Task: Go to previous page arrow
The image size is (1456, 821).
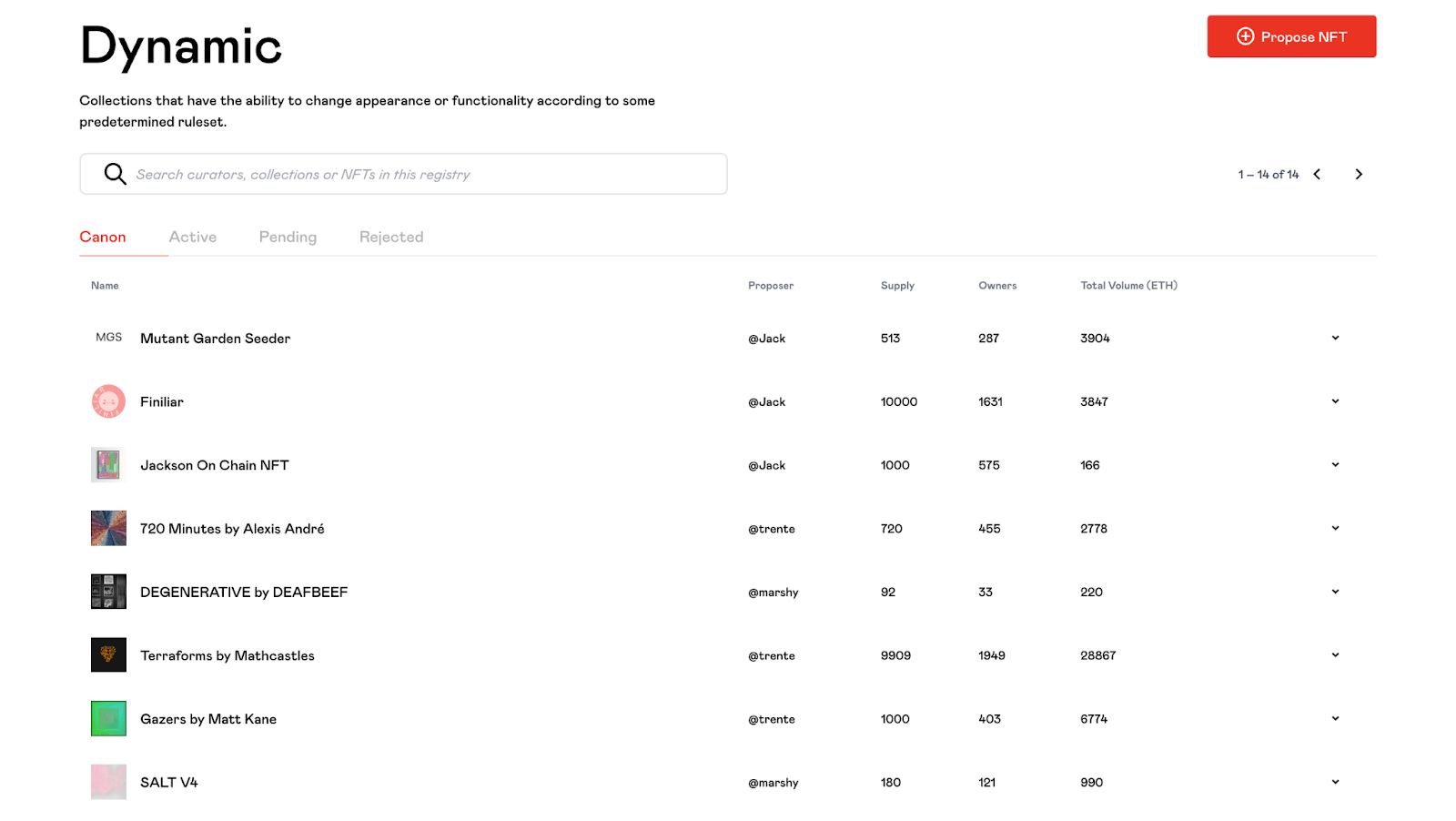Action: (x=1317, y=174)
